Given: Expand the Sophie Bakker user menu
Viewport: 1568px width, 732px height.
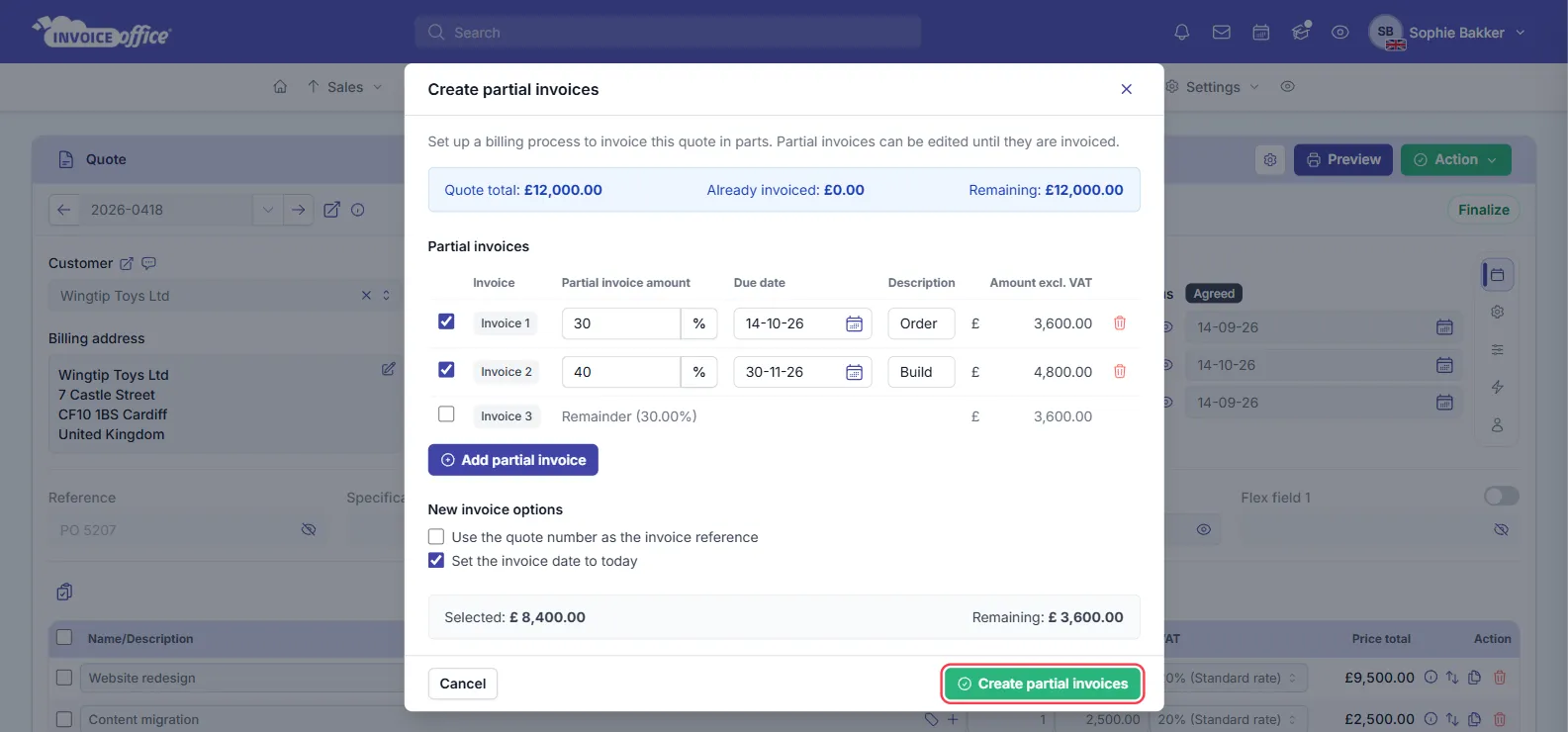Looking at the screenshot, I should (1448, 33).
